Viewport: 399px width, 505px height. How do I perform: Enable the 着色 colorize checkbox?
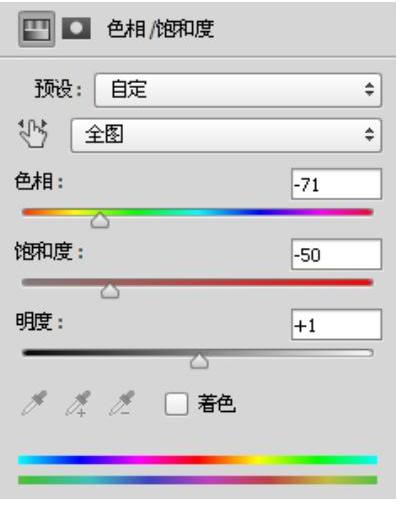point(176,404)
